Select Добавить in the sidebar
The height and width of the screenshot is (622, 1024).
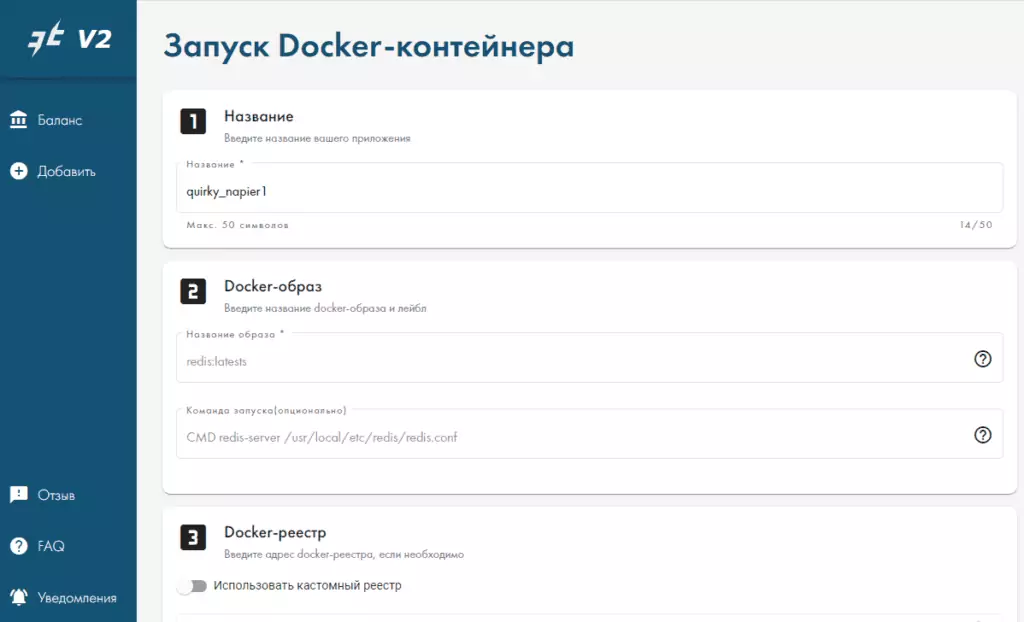click(68, 171)
